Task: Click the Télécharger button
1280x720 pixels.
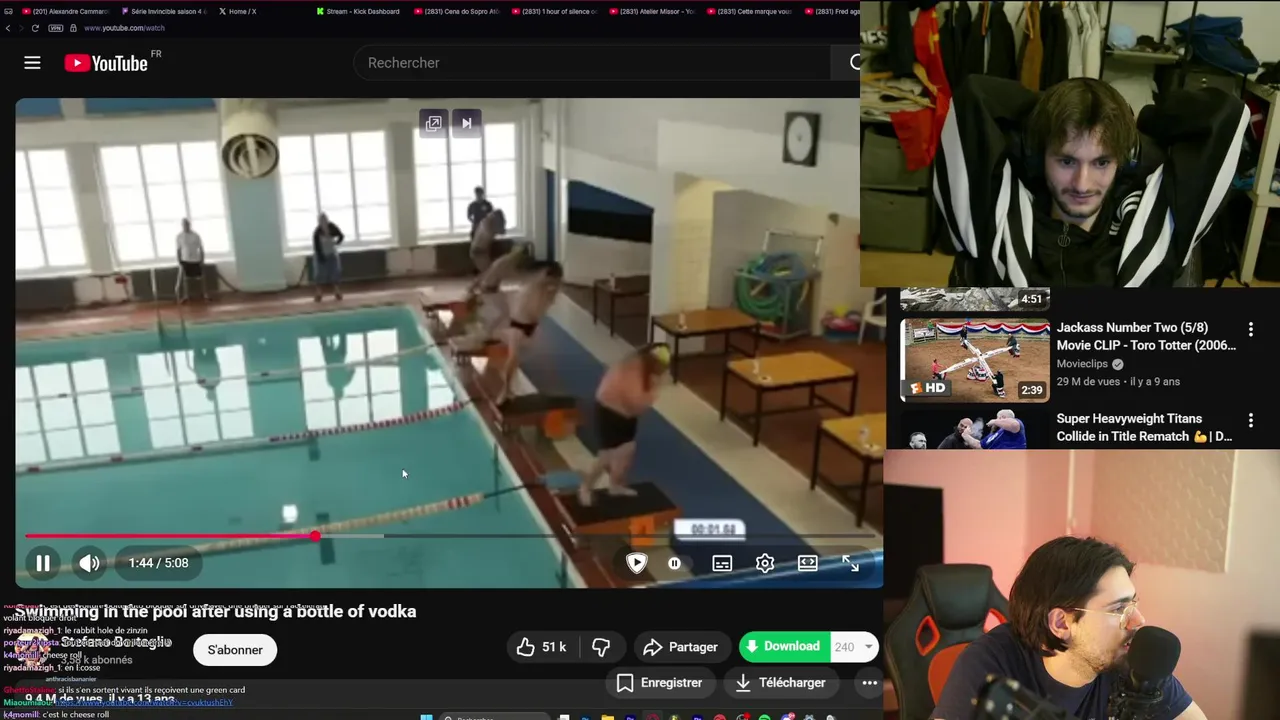Action: click(x=780, y=683)
